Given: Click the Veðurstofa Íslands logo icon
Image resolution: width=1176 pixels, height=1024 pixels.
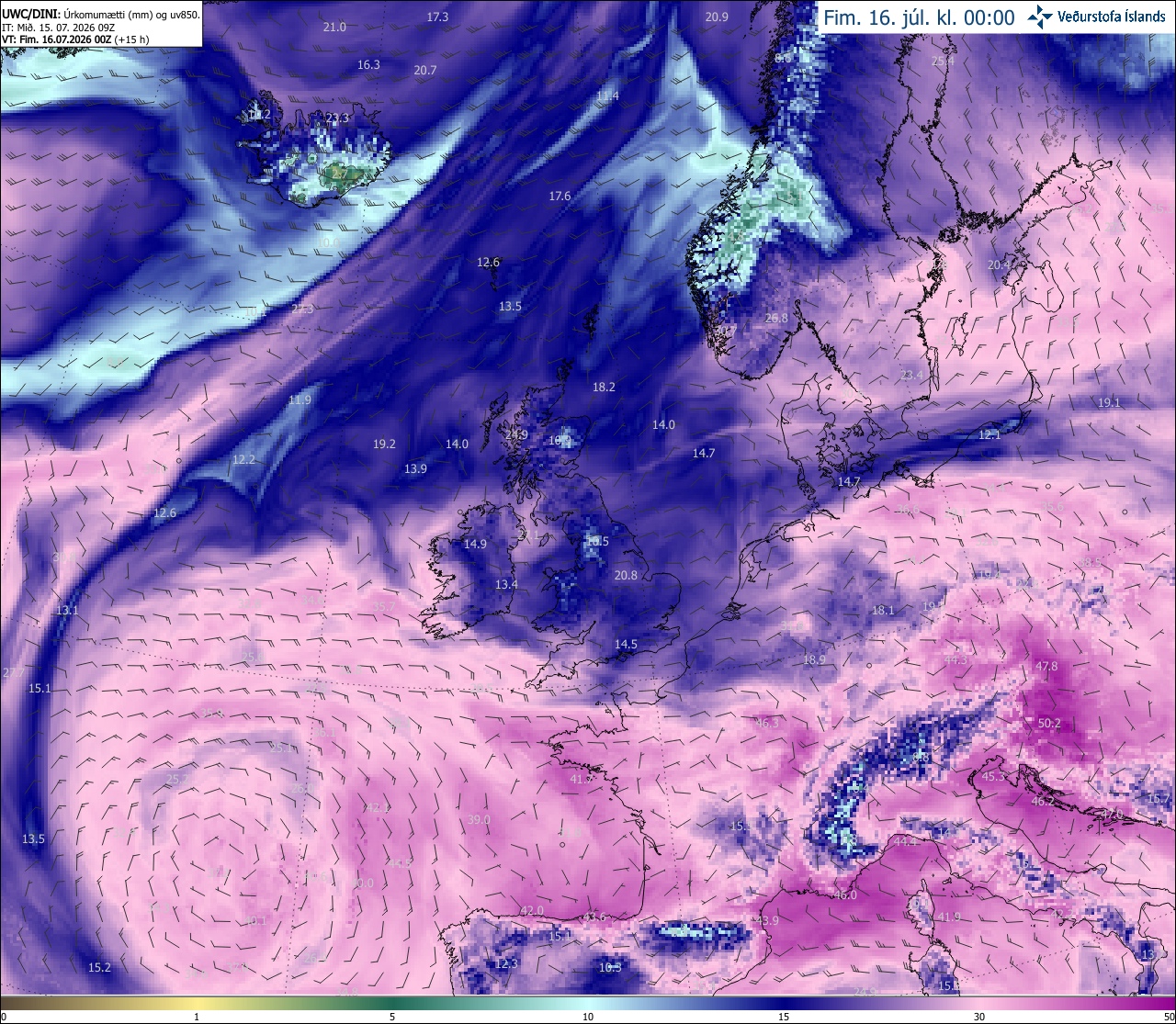Looking at the screenshot, I should [x=1040, y=17].
